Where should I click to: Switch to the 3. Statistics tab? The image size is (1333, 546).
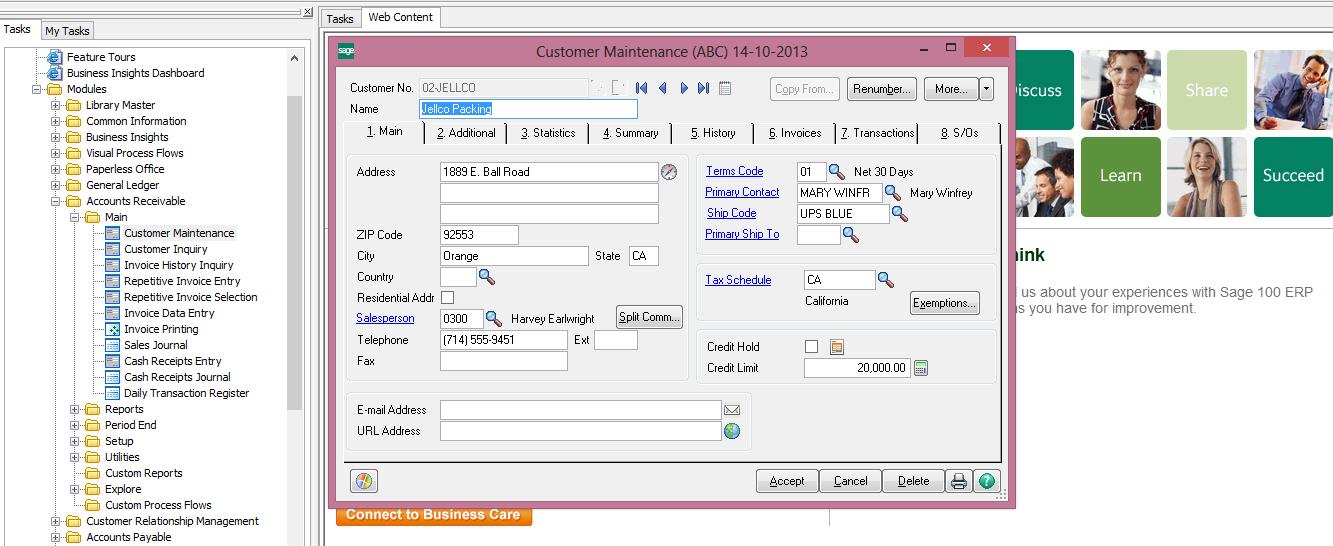click(x=547, y=133)
